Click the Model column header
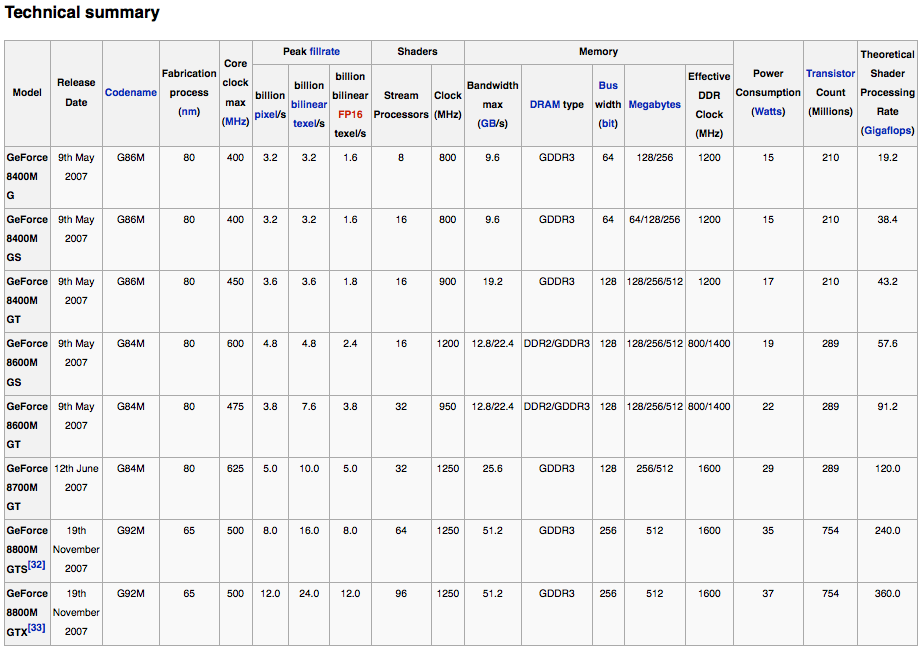The image size is (919, 647). [x=27, y=93]
